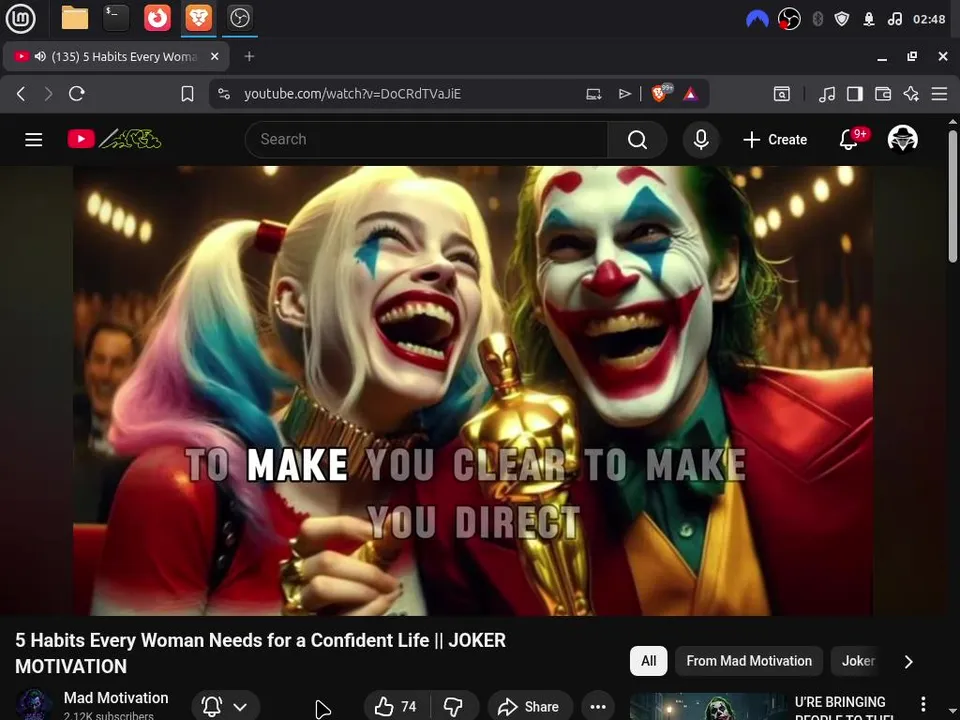Toggle the browser sidebar panel
960x720 pixels.
855,94
